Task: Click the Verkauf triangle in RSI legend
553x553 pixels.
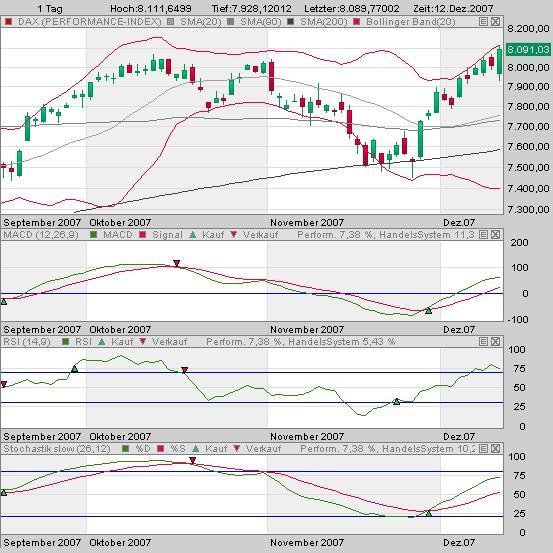Action: point(142,341)
